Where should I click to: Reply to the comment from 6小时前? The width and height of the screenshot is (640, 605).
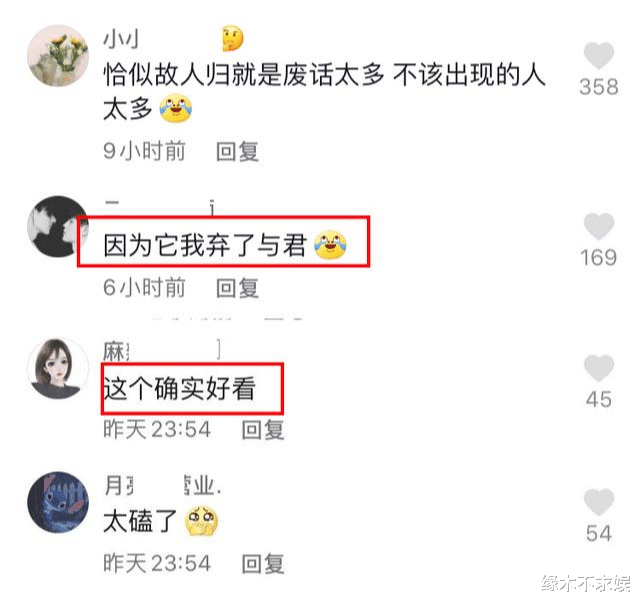(237, 288)
